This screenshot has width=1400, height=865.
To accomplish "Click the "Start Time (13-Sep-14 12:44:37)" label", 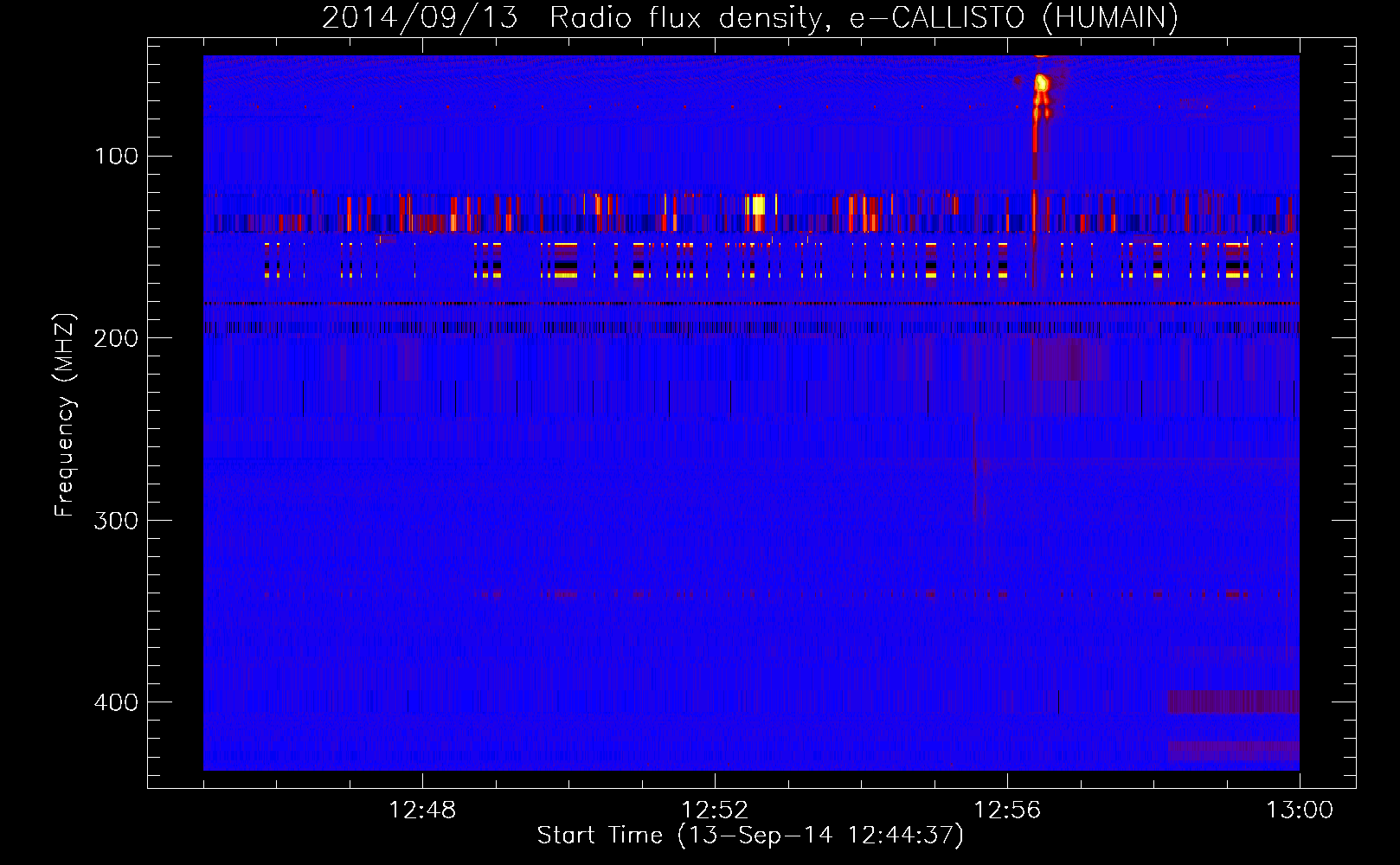I will coord(750,836).
